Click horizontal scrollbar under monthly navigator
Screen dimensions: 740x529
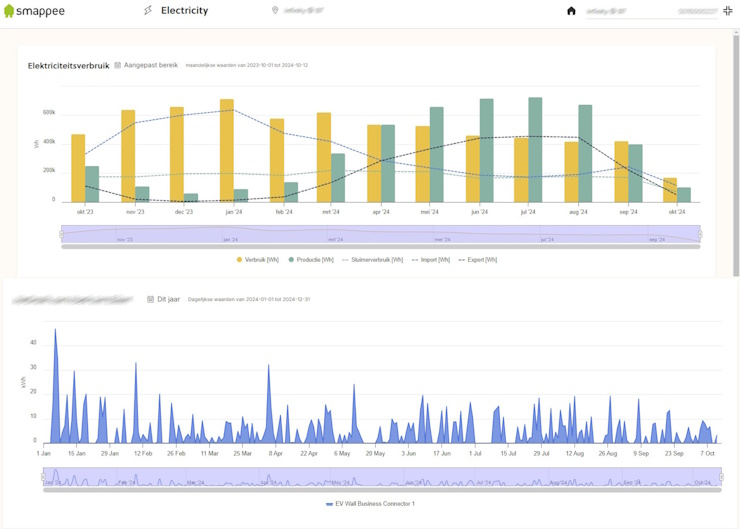click(381, 246)
